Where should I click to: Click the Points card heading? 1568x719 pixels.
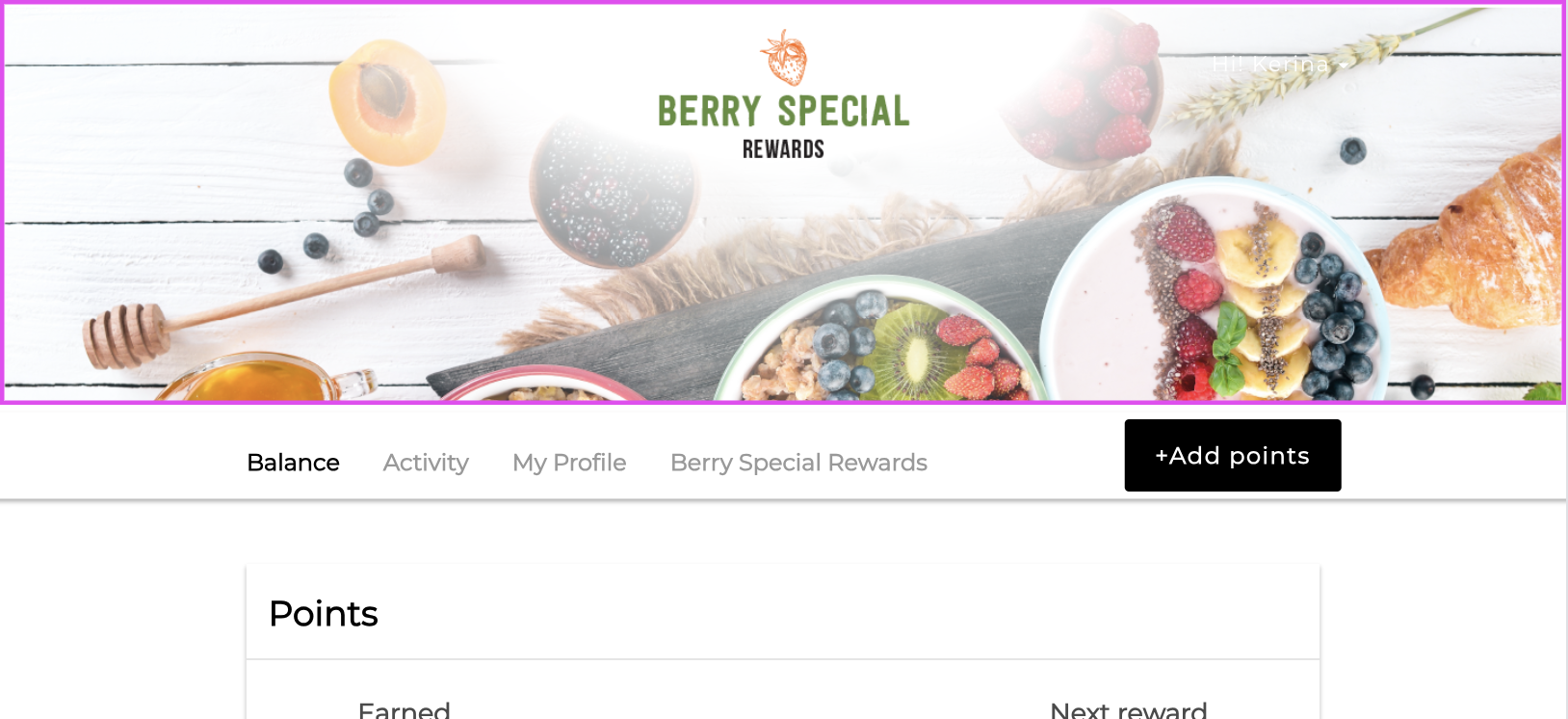coord(324,614)
